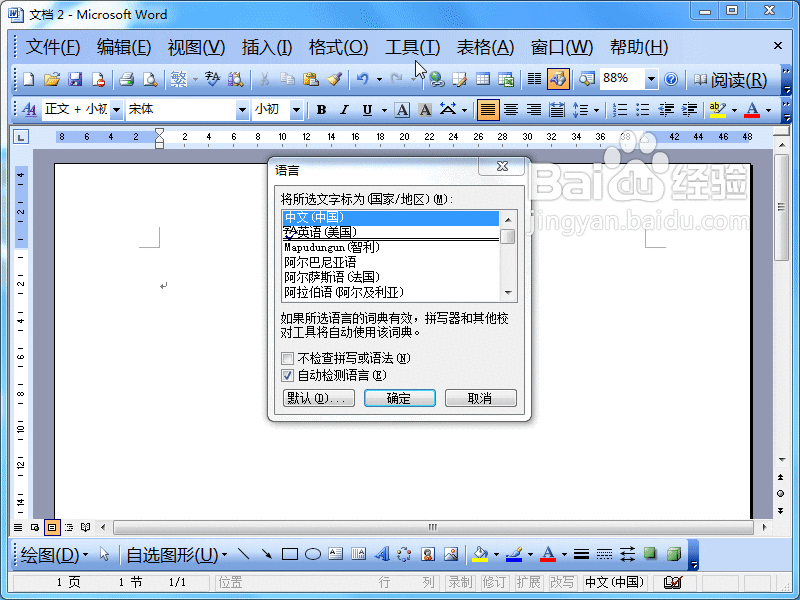
Task: Click the 确定 button in dialog
Action: coord(399,398)
